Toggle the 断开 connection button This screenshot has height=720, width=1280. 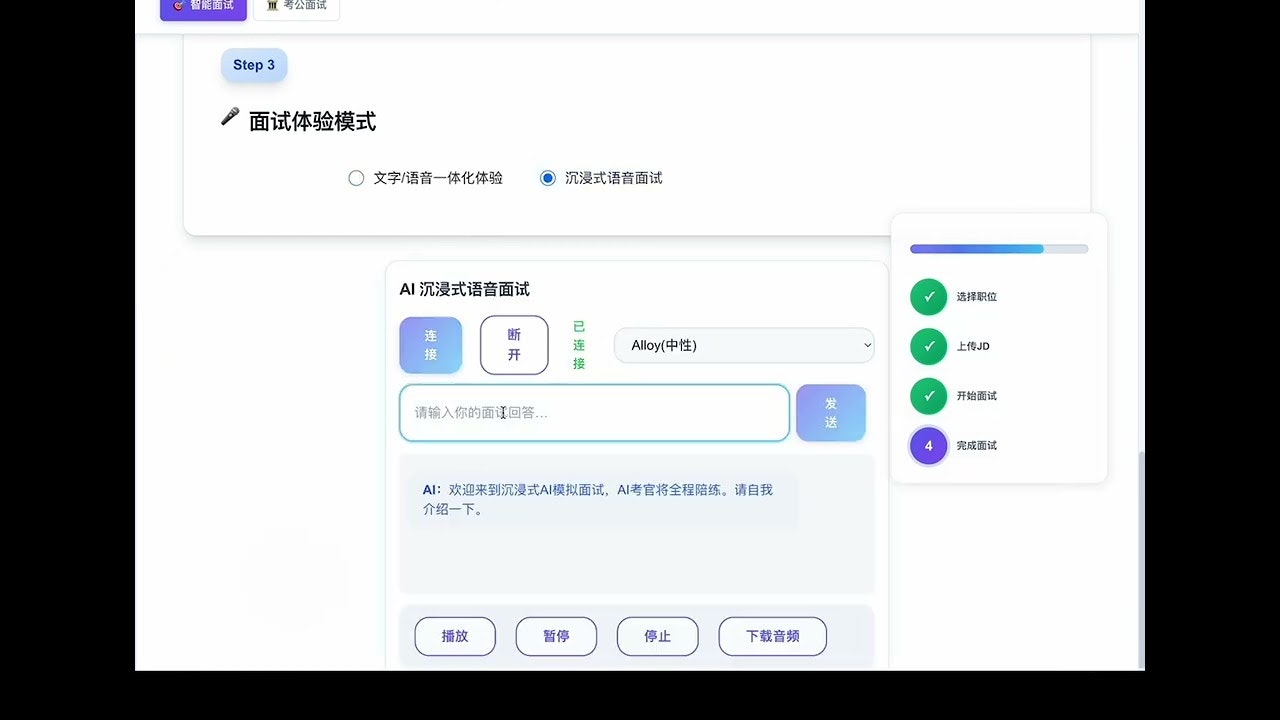click(513, 345)
